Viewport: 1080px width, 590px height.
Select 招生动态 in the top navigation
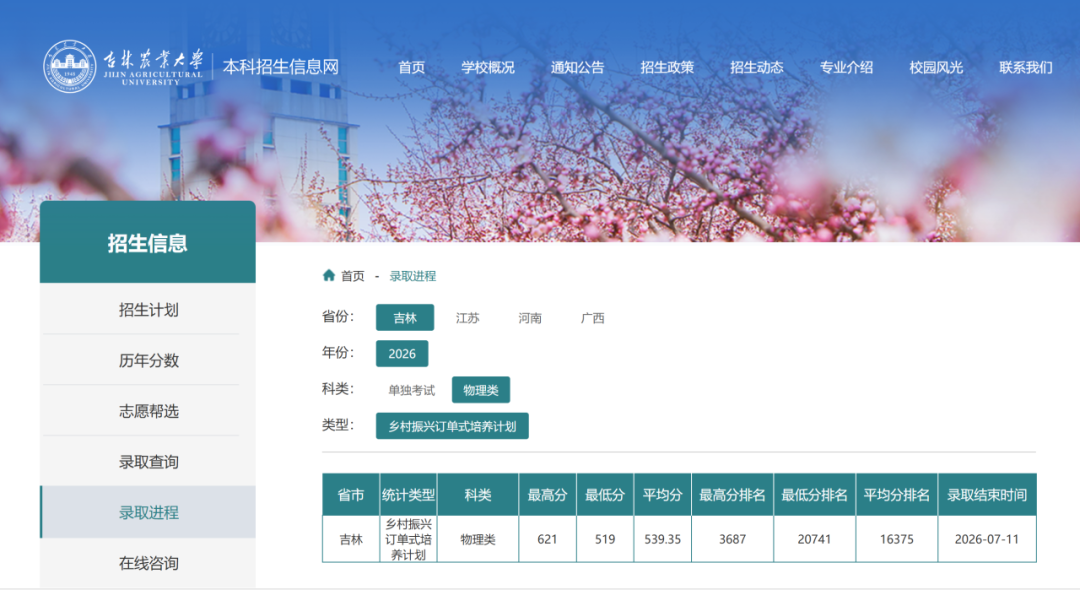tap(756, 67)
